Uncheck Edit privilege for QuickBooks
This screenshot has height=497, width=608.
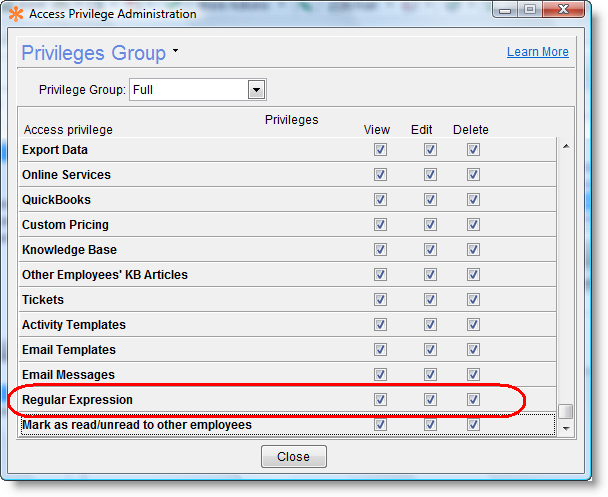430,200
